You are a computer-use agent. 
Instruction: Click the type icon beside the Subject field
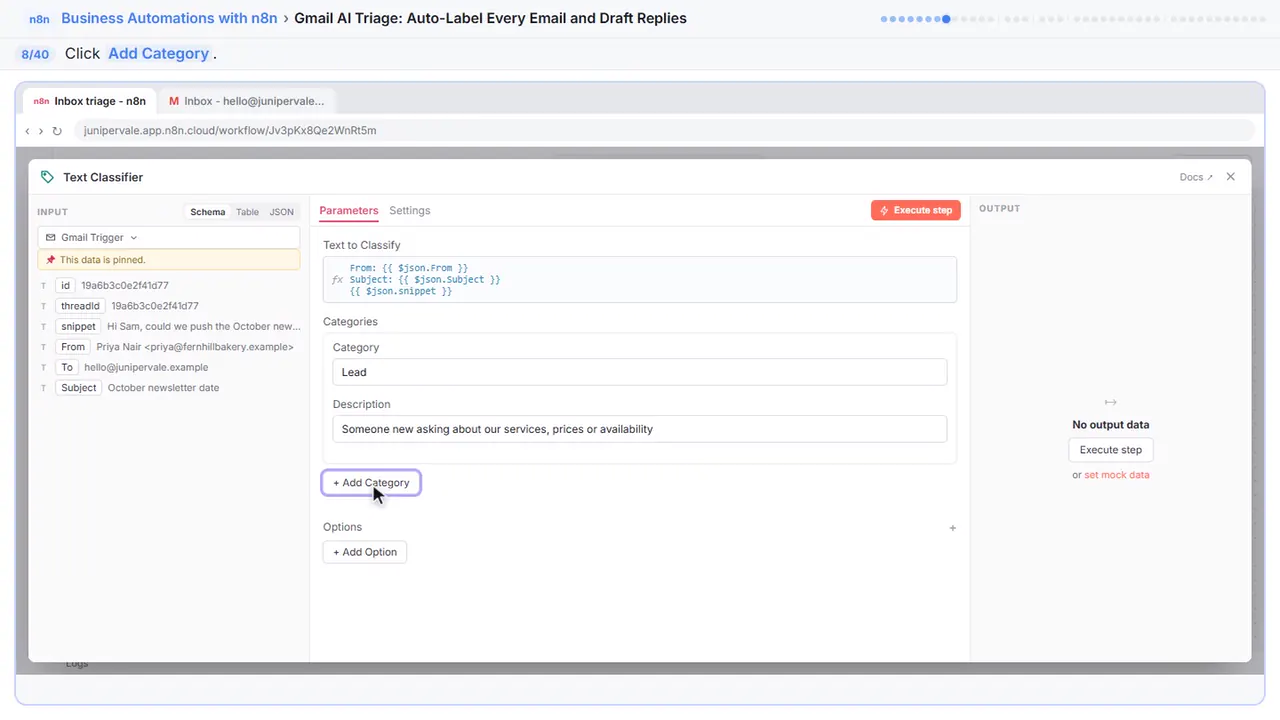(44, 388)
